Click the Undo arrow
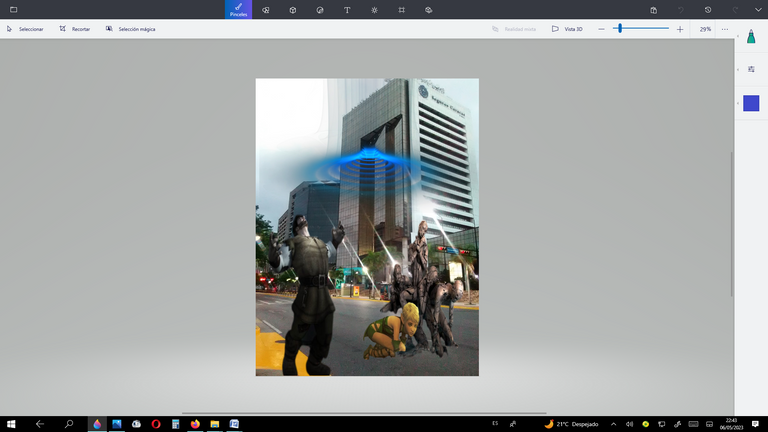 [681, 10]
